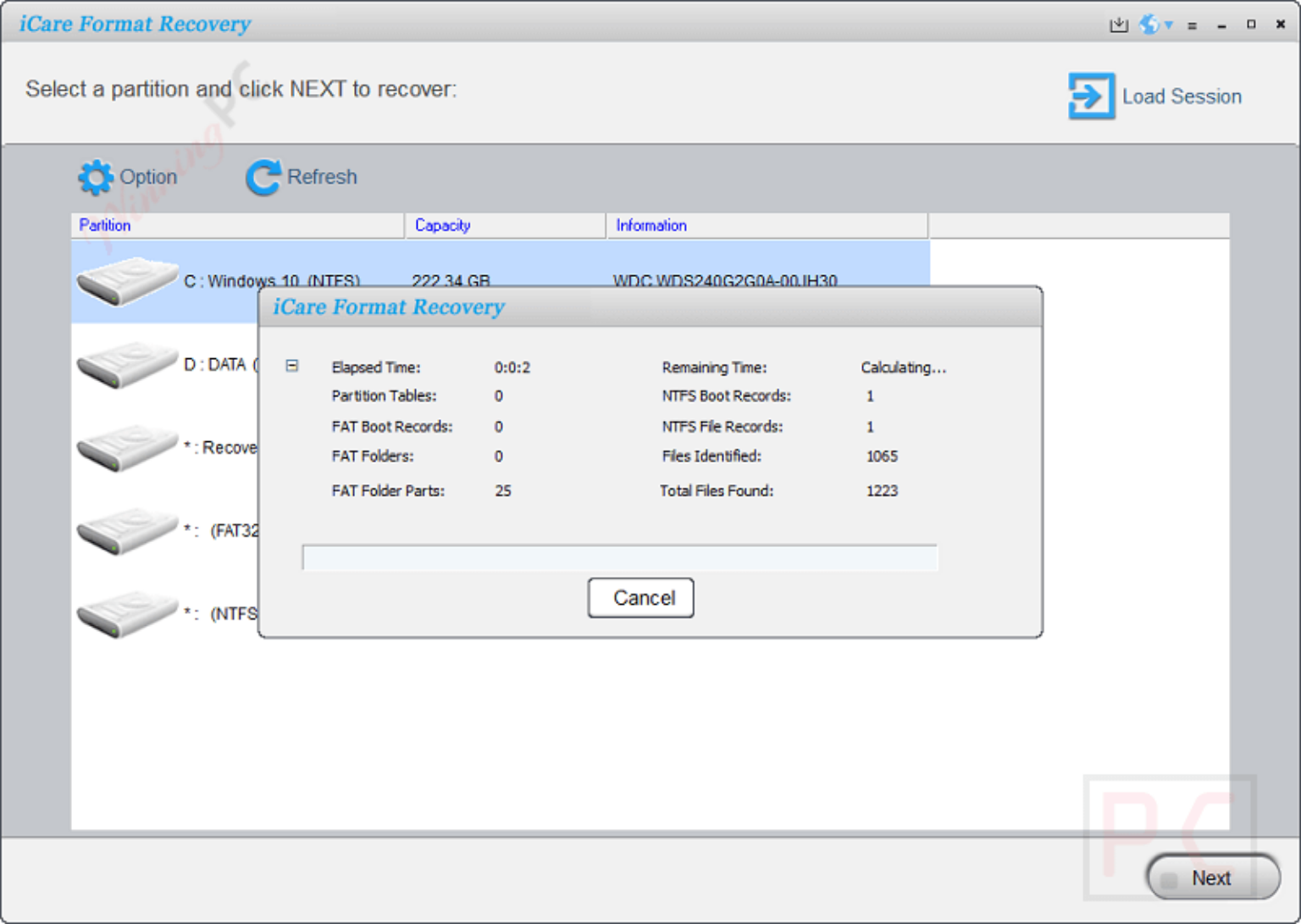Screen dimensions: 1301x924
Task: Click the "Total Files Found:" label
Action: coord(717,490)
